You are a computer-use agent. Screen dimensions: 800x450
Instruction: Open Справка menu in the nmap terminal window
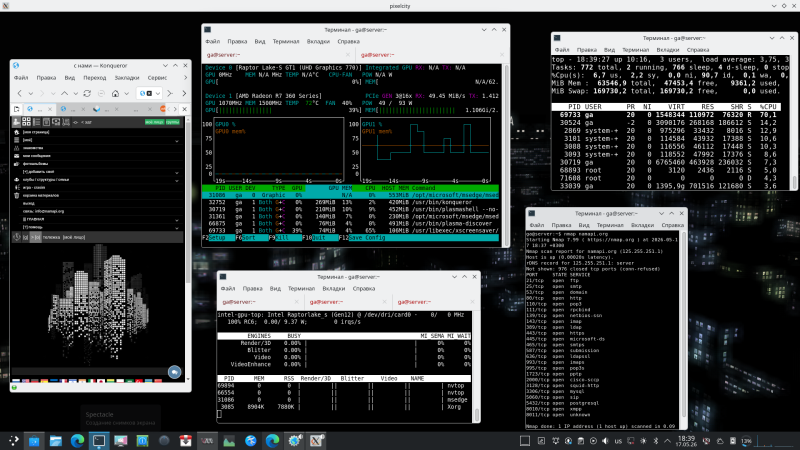point(672,225)
